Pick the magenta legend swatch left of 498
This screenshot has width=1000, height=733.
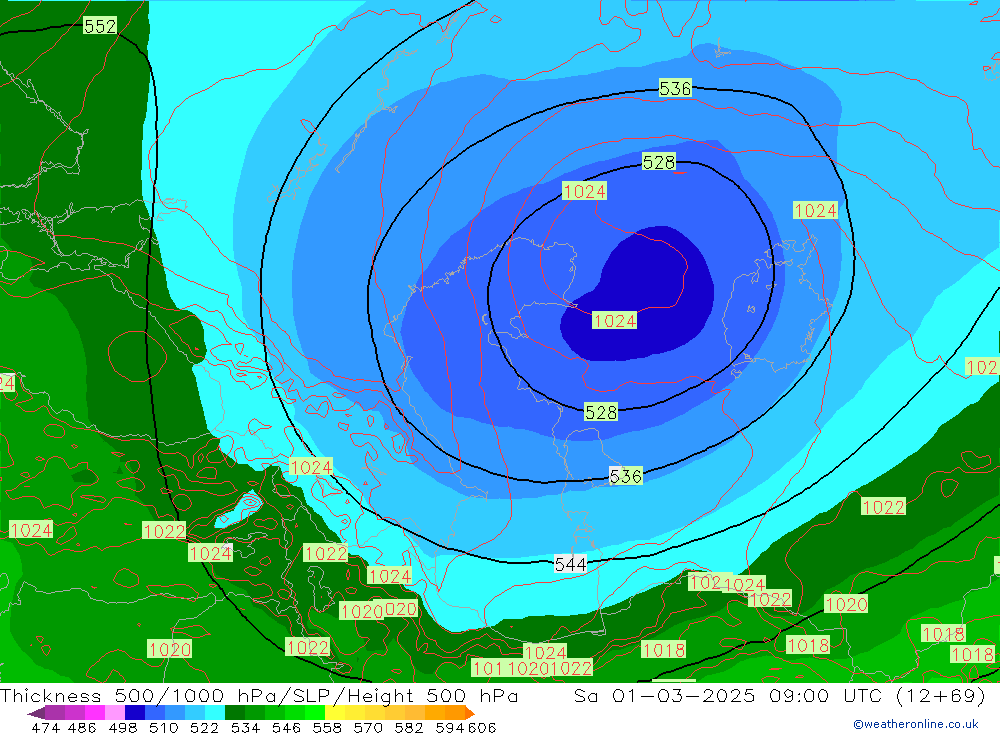coord(94,712)
